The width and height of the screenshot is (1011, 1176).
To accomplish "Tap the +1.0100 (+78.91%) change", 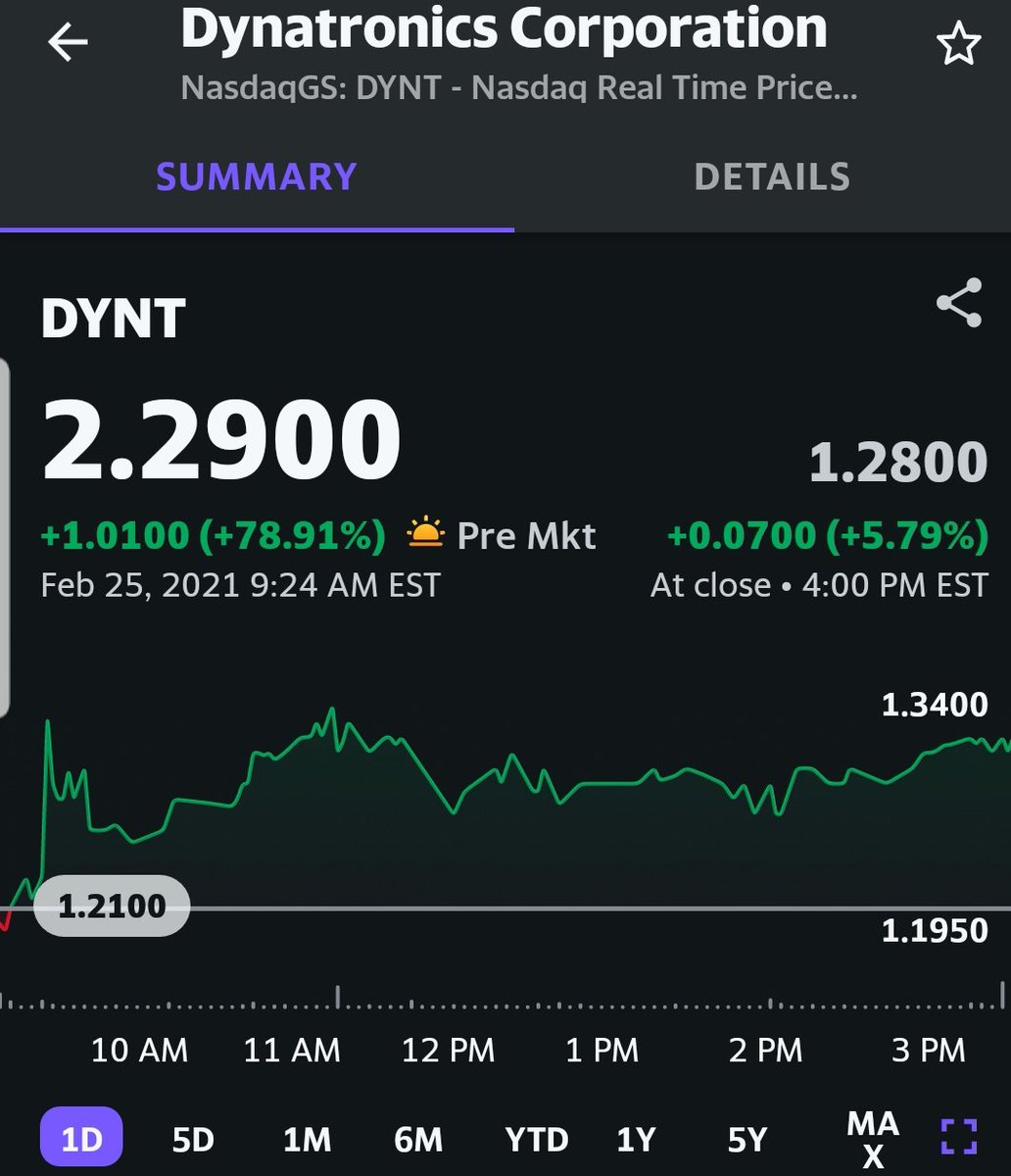I will click(214, 535).
